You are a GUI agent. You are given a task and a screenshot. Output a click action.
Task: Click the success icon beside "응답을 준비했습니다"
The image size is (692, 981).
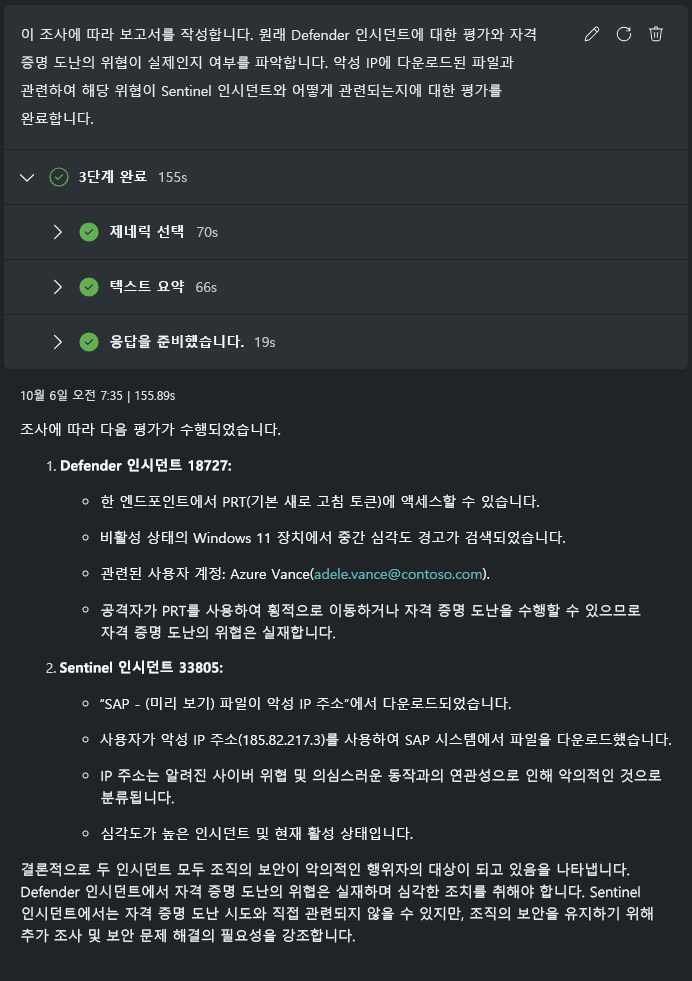89,342
